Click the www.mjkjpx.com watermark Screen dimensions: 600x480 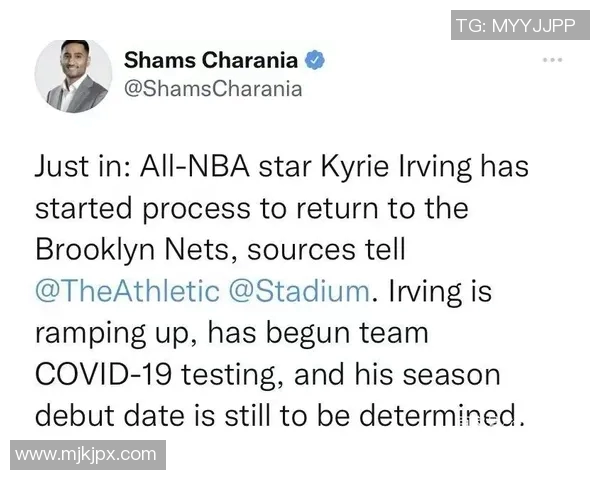pyautogui.click(x=85, y=454)
